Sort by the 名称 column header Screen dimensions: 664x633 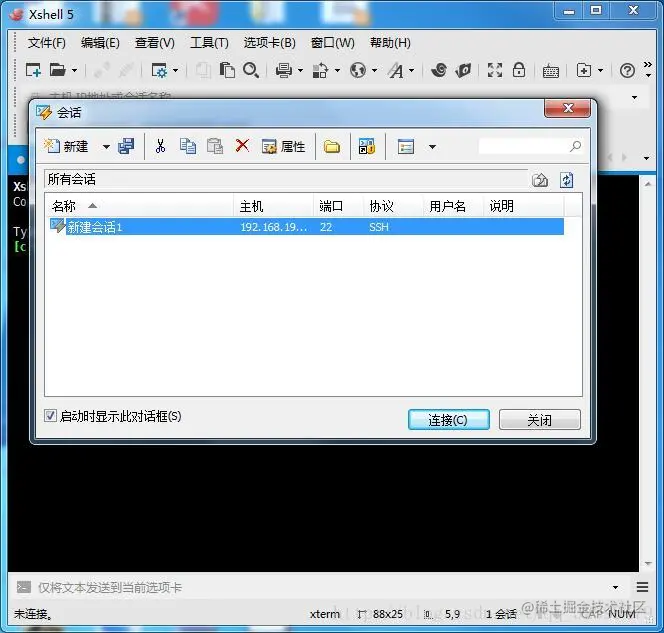139,206
